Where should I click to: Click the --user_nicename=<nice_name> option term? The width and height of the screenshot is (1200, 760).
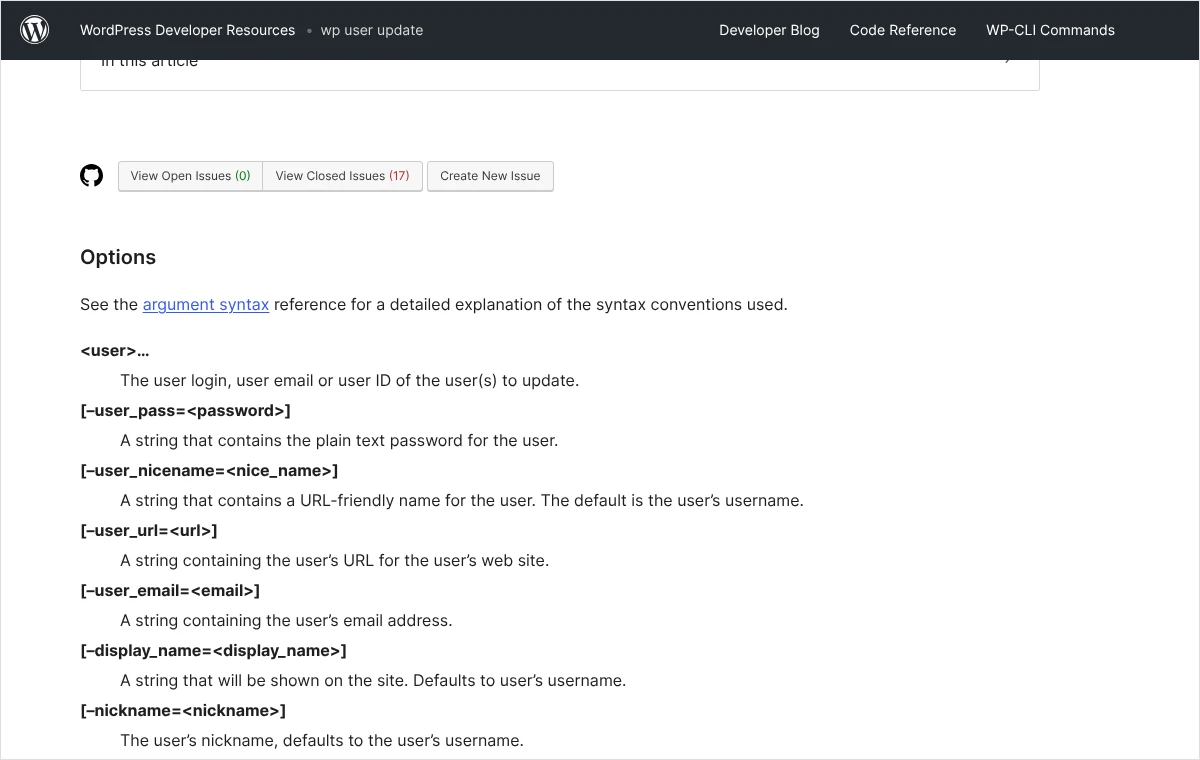209,471
